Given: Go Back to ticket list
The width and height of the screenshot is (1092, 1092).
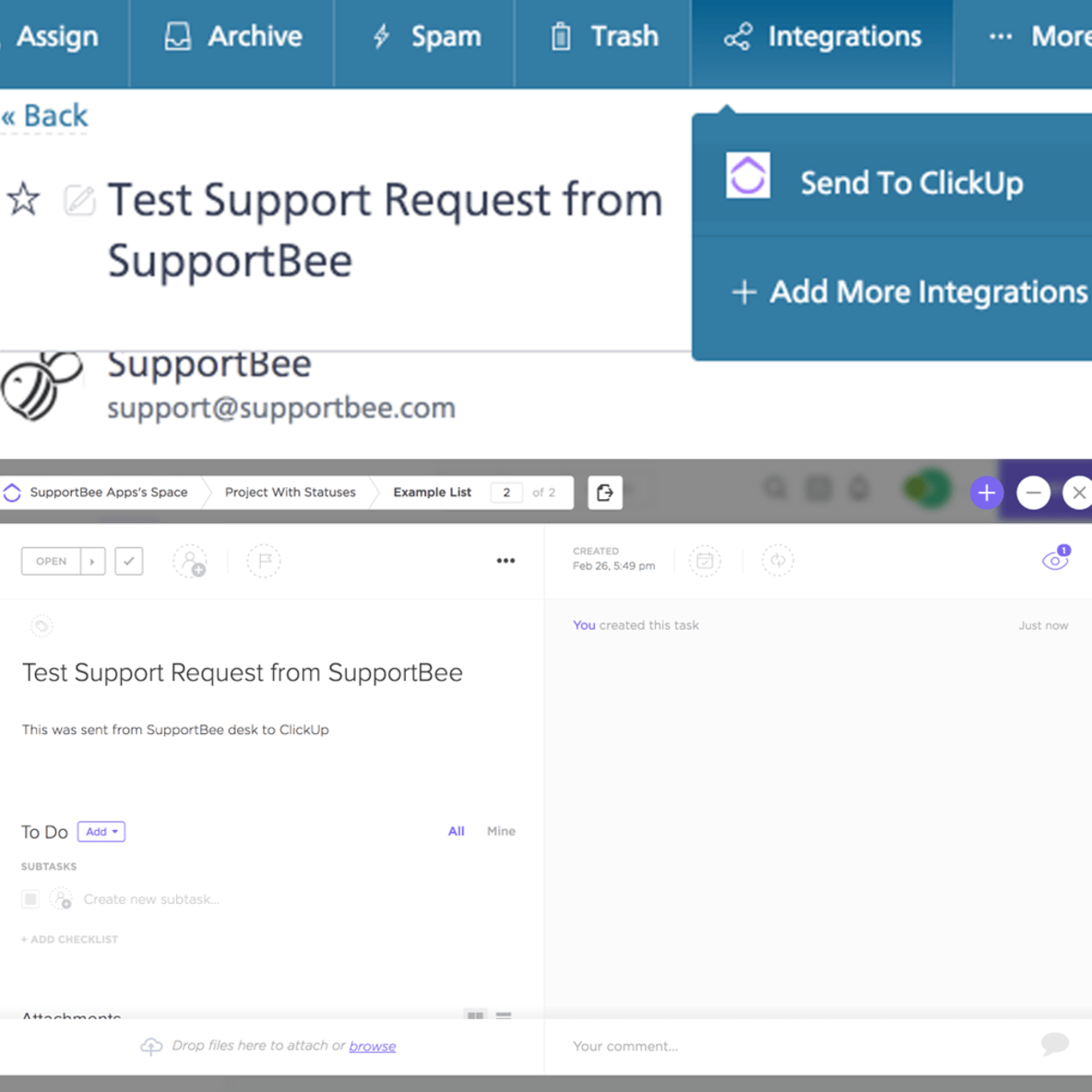Looking at the screenshot, I should tap(44, 115).
